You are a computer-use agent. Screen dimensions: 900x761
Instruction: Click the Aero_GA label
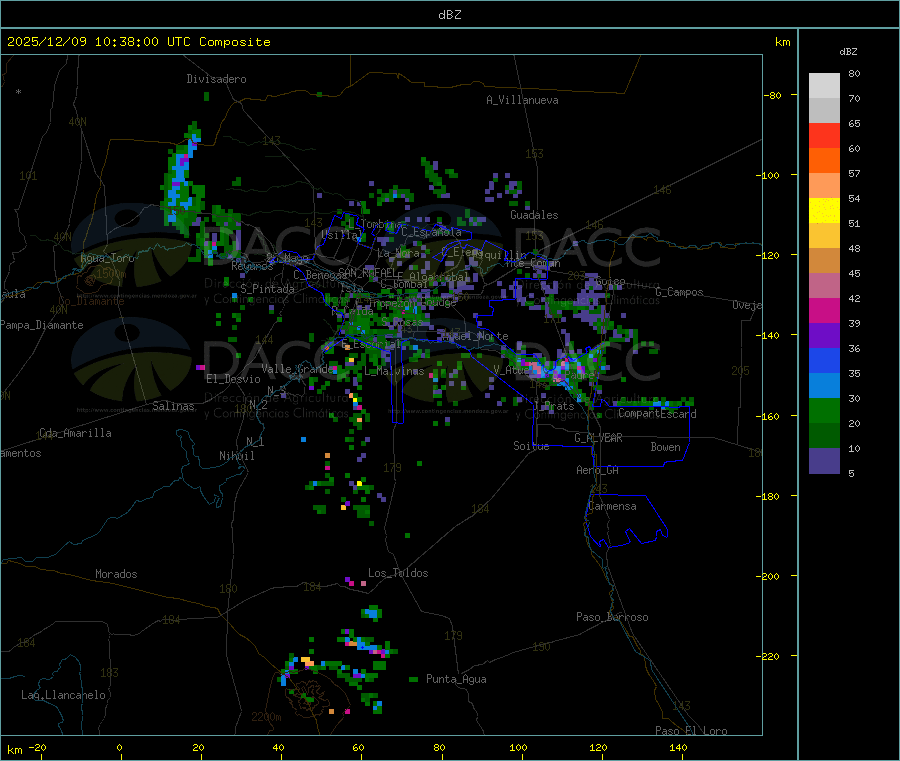(x=598, y=470)
